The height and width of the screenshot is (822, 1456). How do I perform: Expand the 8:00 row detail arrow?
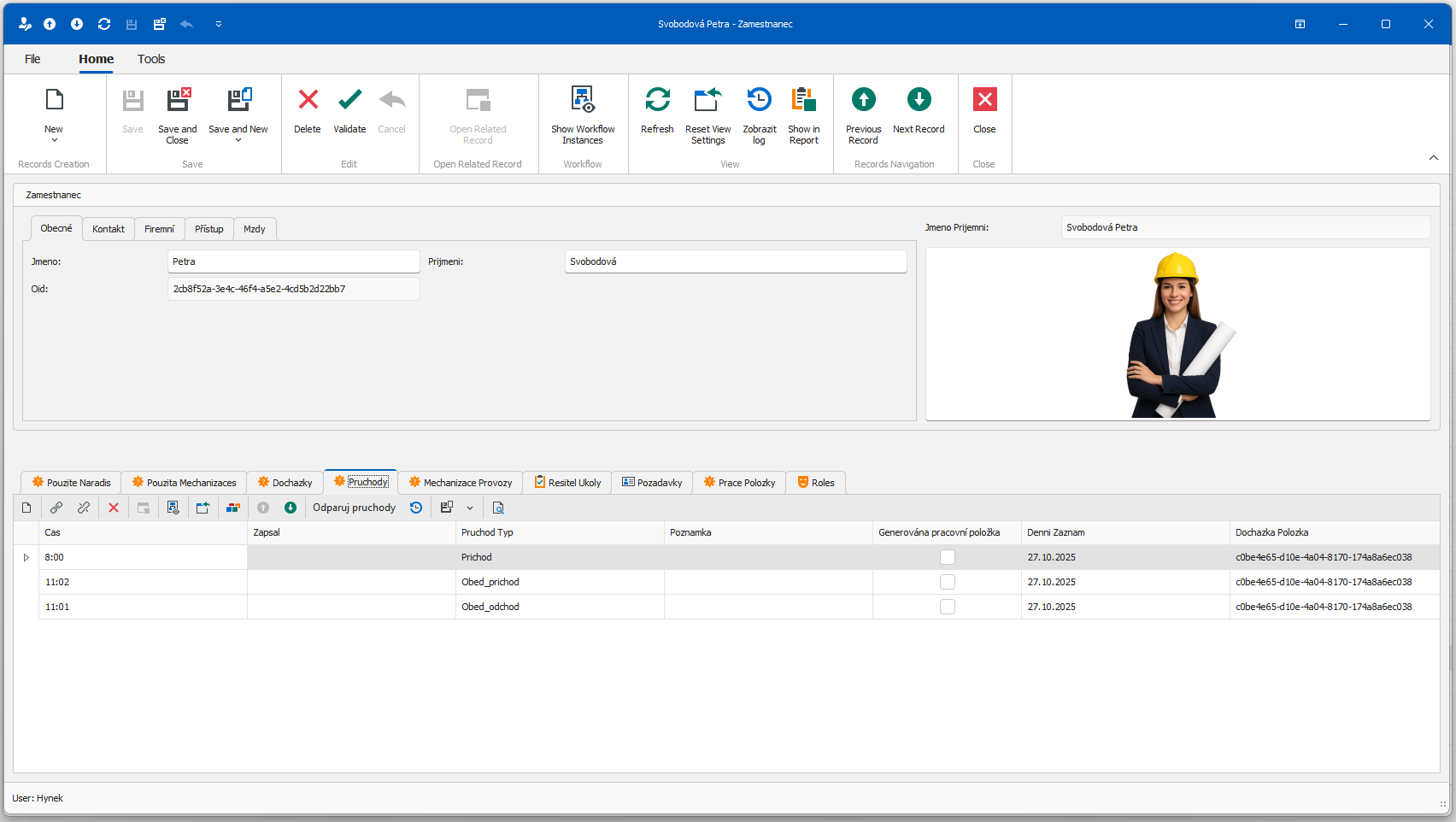(x=26, y=557)
